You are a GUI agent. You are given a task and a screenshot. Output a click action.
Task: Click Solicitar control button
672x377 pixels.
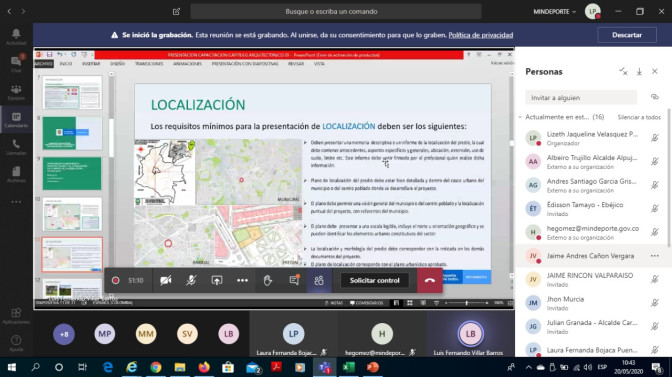(375, 280)
